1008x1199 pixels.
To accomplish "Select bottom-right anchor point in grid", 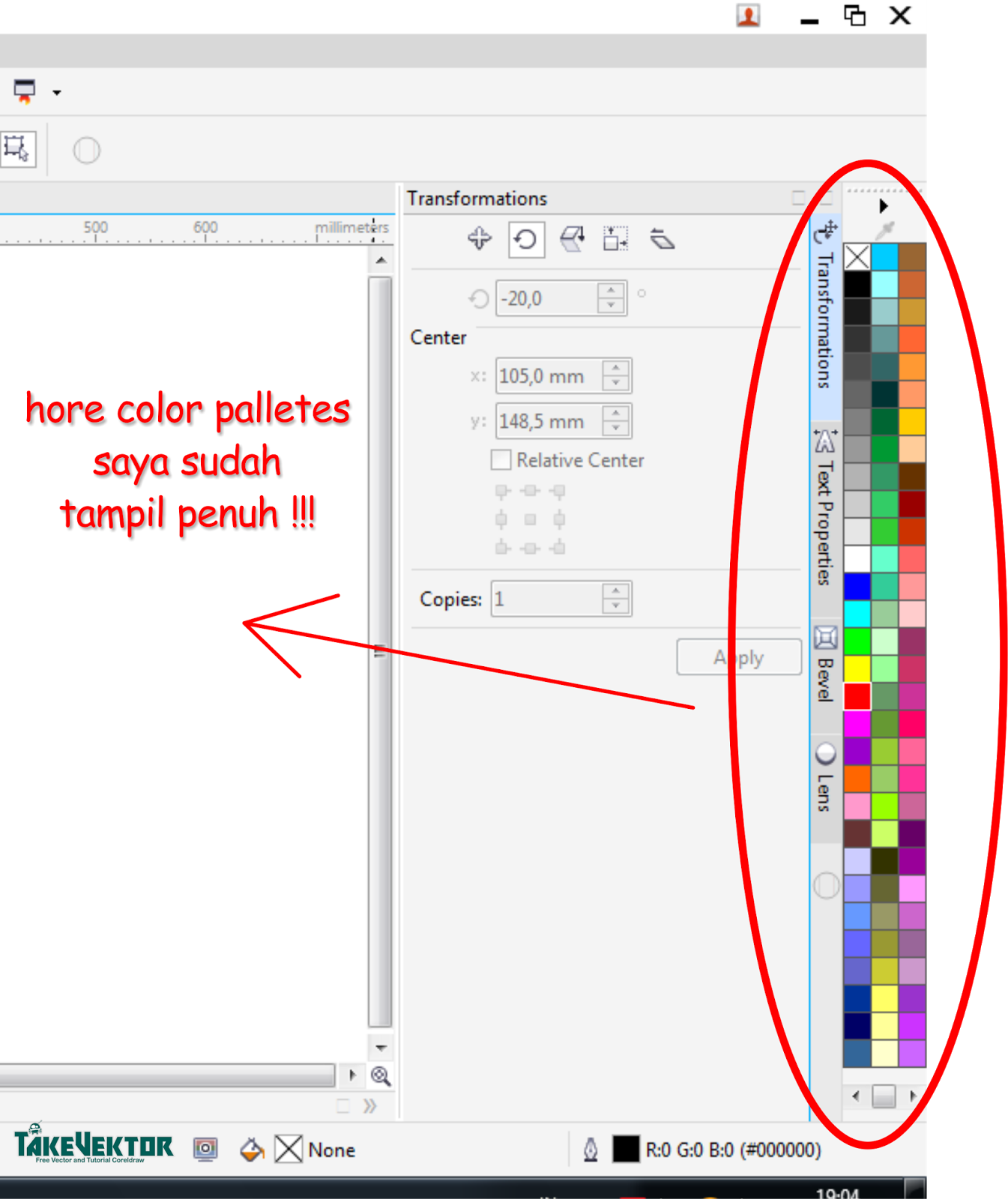I will tap(558, 548).
